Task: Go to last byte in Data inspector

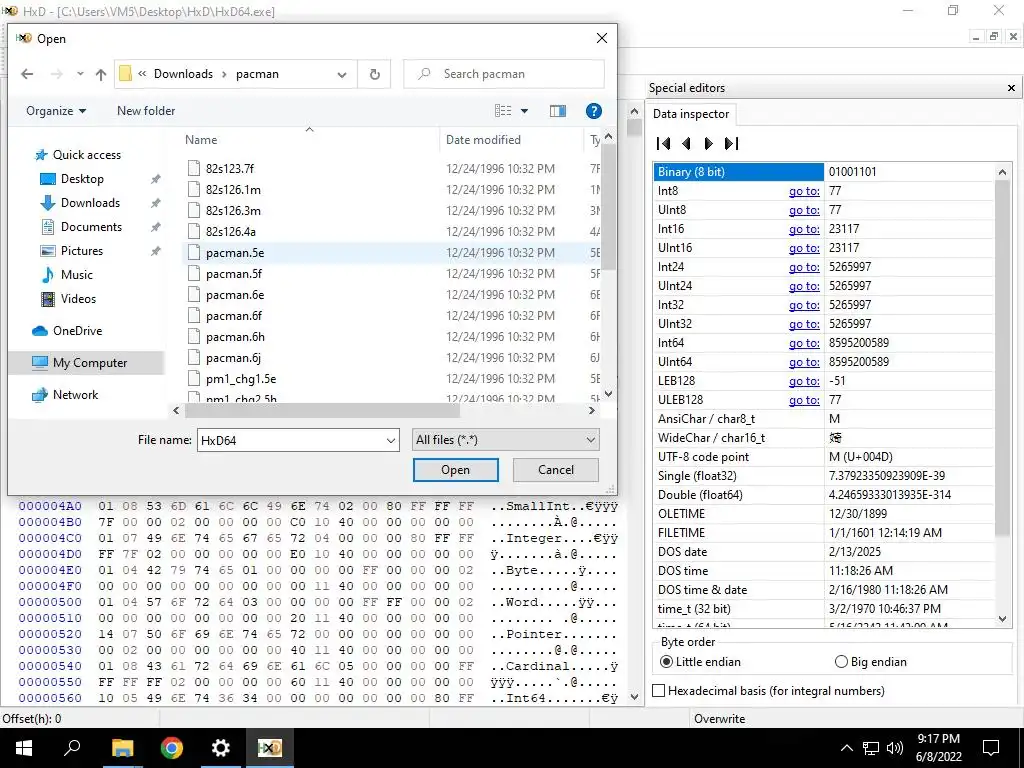Action: coord(731,143)
